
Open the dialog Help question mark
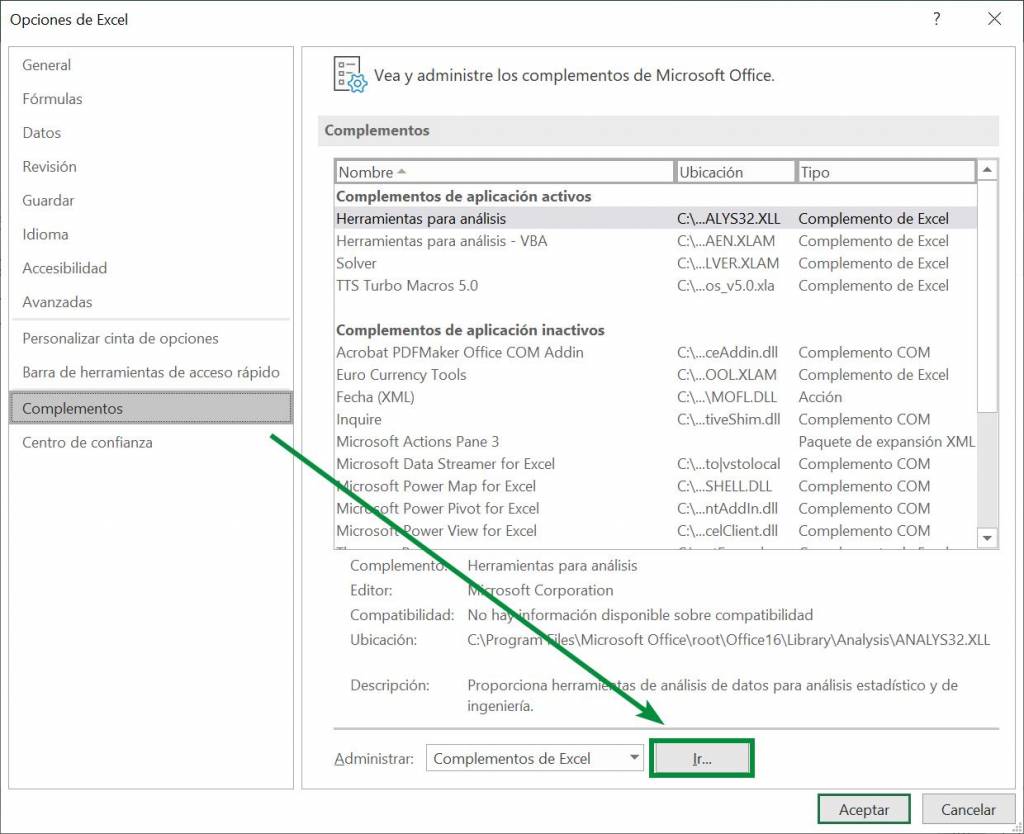click(x=936, y=19)
